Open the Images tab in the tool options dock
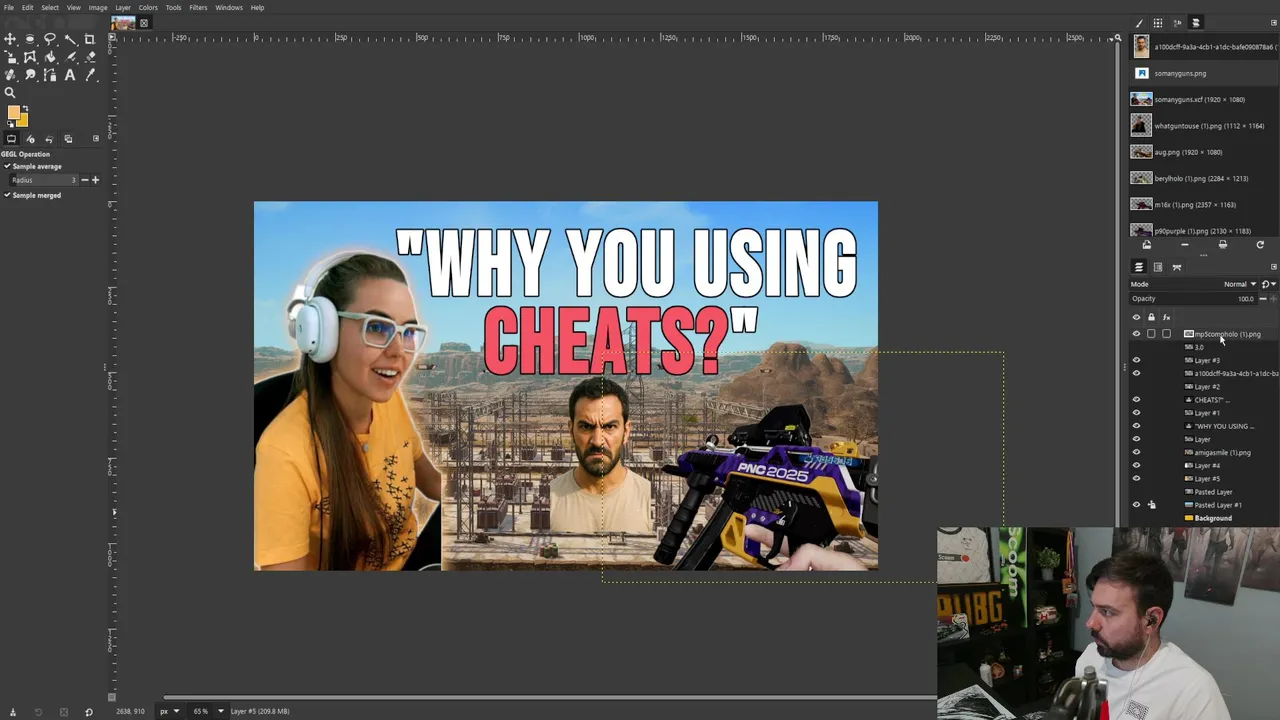Viewport: 1280px width, 720px height. 68,139
